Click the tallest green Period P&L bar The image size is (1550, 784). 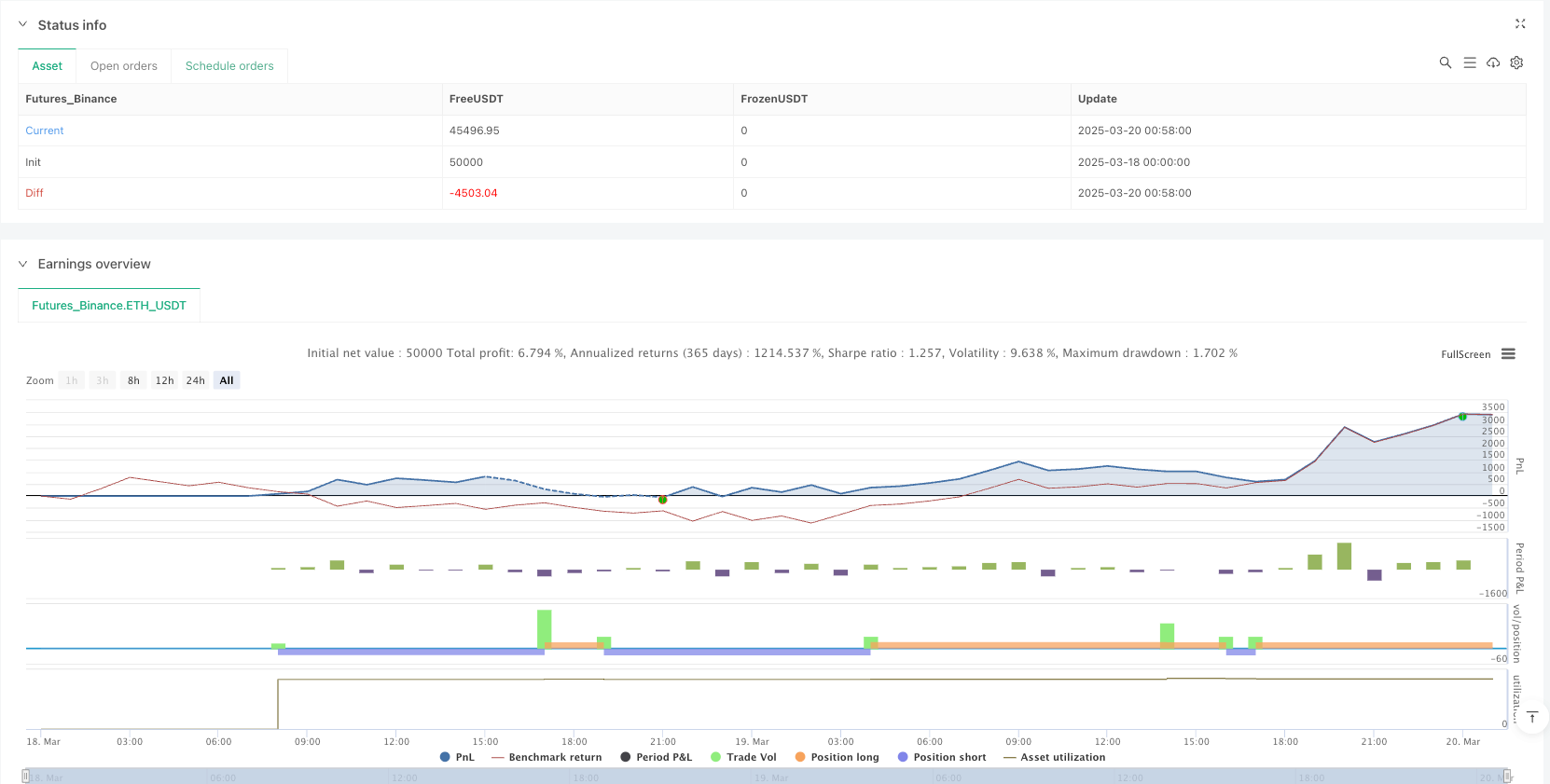(1344, 556)
